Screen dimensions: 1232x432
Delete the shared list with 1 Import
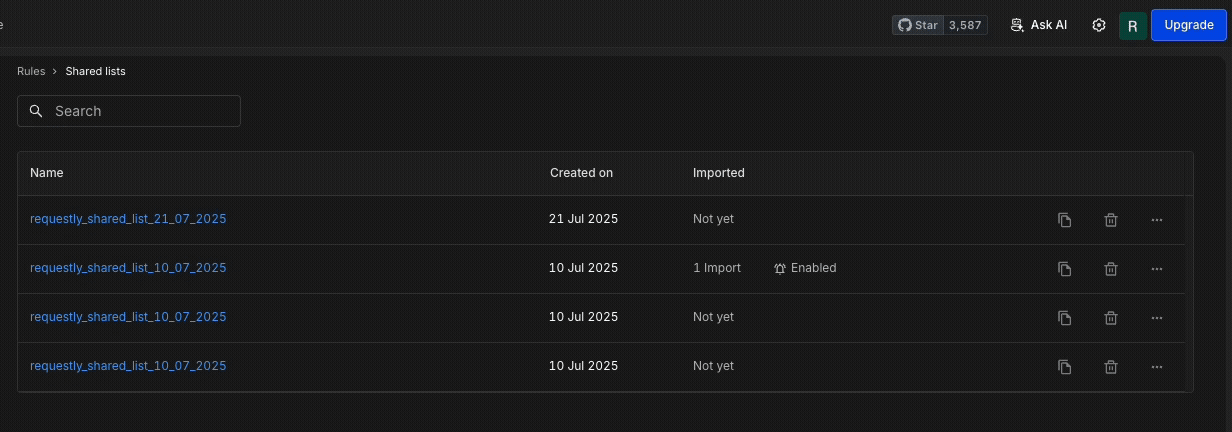click(1111, 269)
